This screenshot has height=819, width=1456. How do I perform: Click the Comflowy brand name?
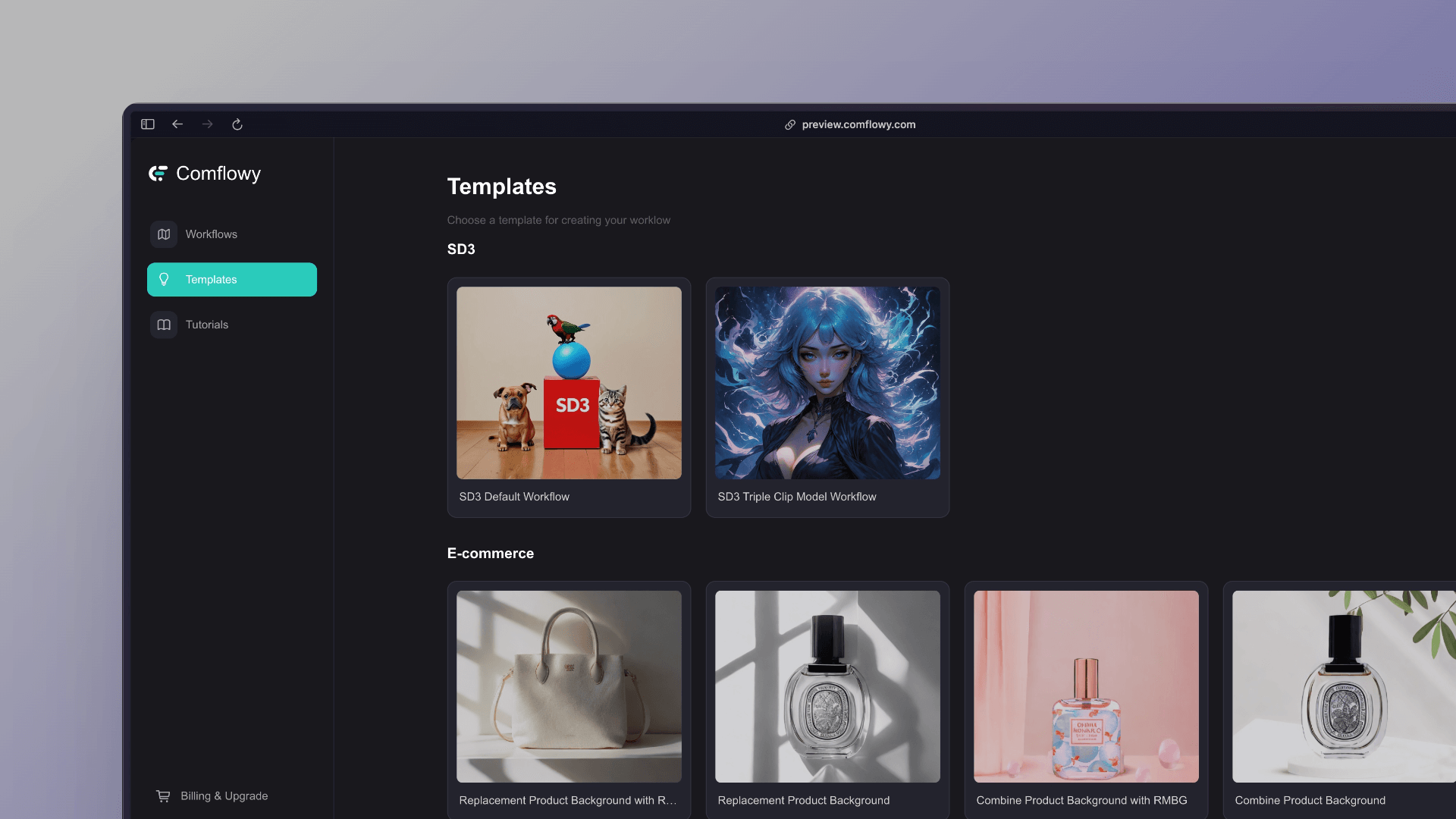218,174
